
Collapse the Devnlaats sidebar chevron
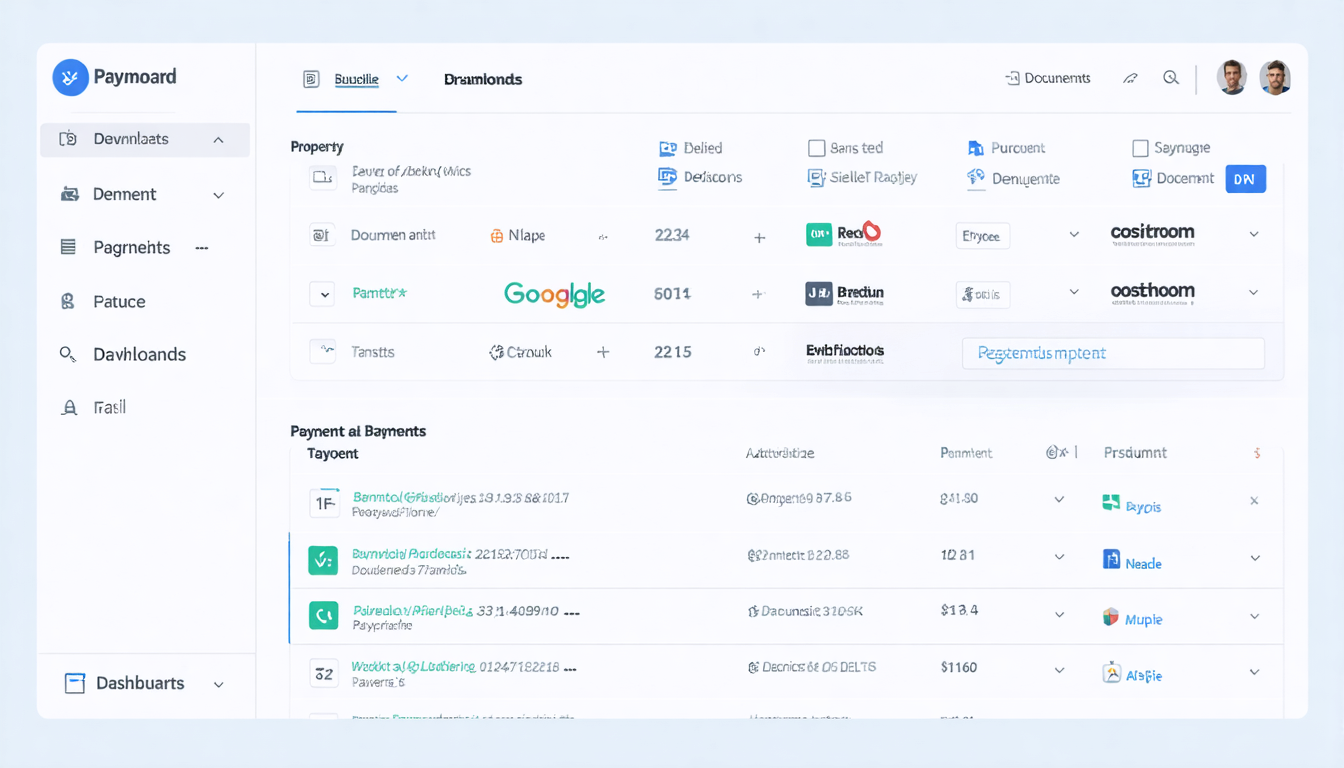(218, 140)
